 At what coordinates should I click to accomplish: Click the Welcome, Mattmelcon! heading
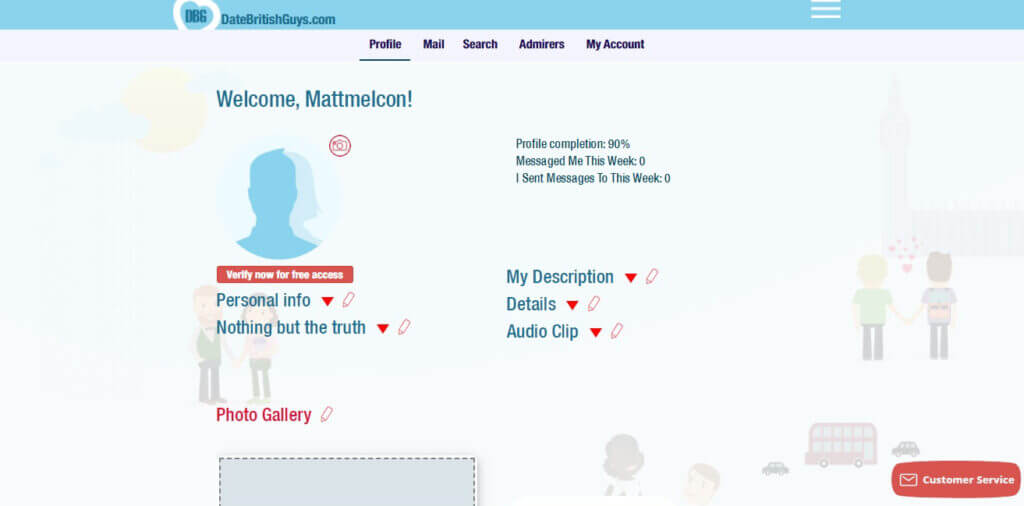pyautogui.click(x=314, y=99)
